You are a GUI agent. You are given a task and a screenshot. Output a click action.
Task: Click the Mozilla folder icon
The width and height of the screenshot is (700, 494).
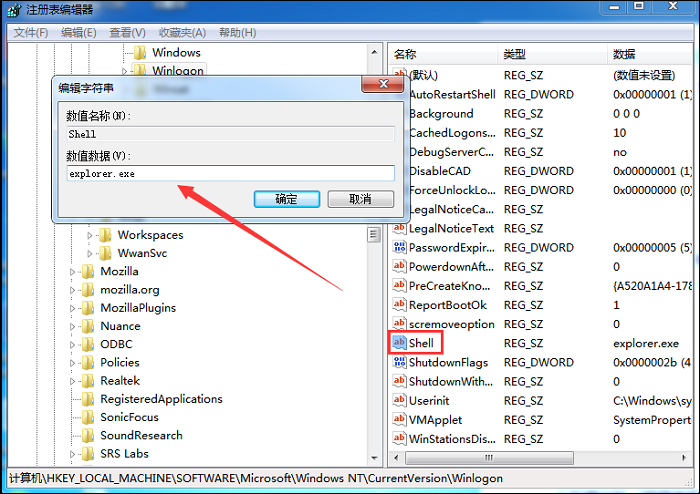point(88,271)
